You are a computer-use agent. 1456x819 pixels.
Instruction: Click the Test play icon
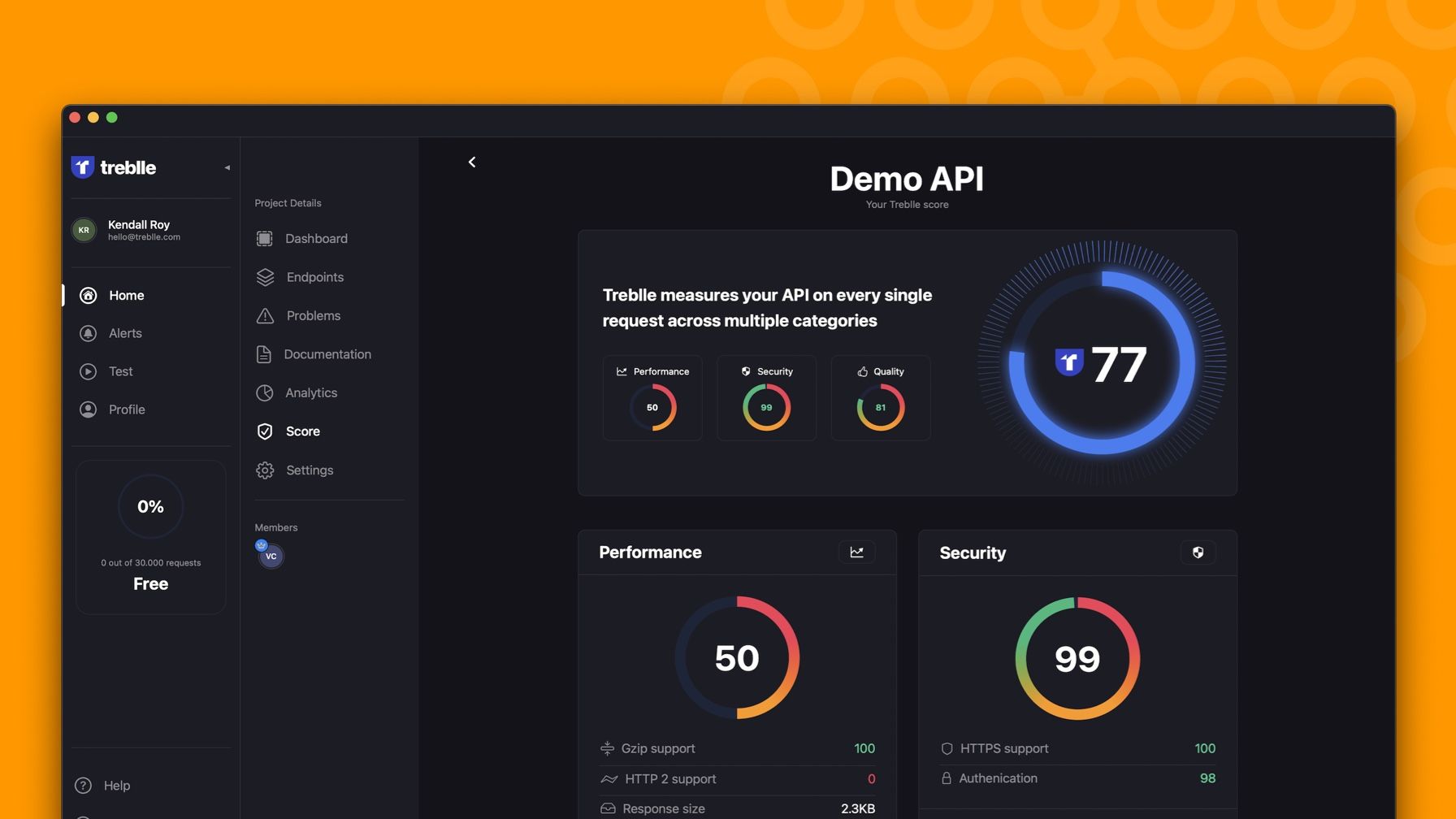pyautogui.click(x=88, y=371)
